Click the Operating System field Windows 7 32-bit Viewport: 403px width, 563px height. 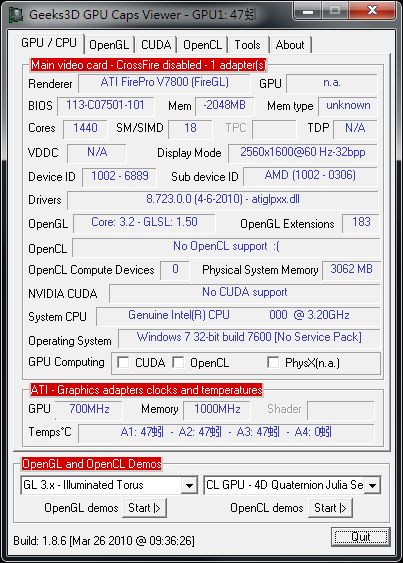(249, 338)
